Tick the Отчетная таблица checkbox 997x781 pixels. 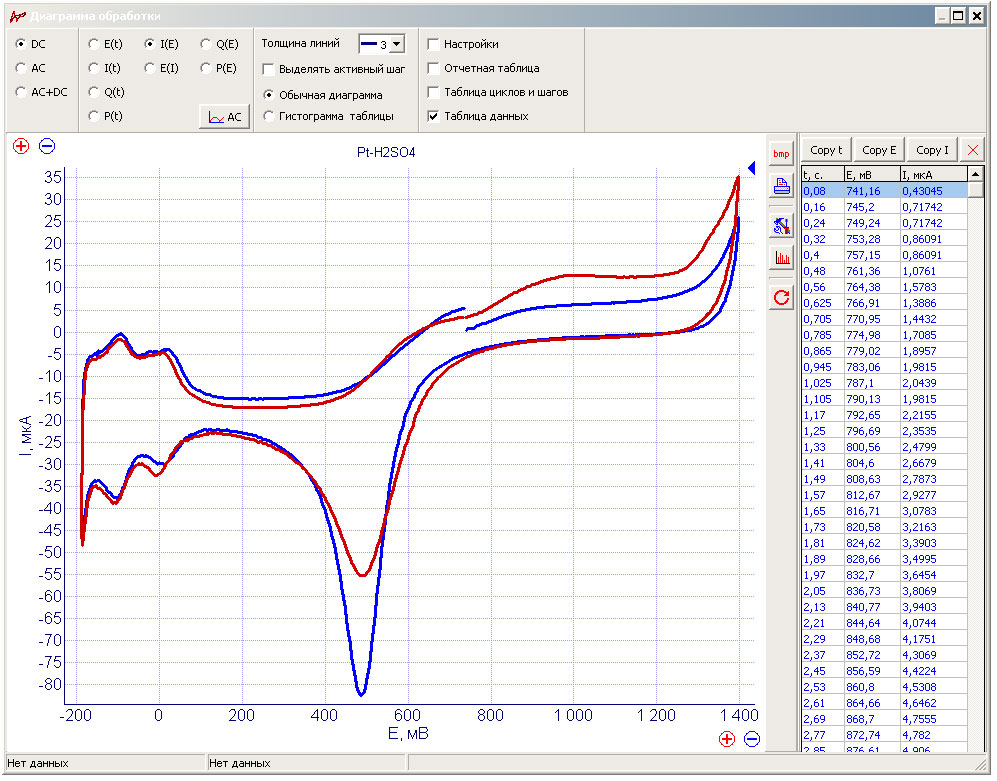click(x=434, y=68)
